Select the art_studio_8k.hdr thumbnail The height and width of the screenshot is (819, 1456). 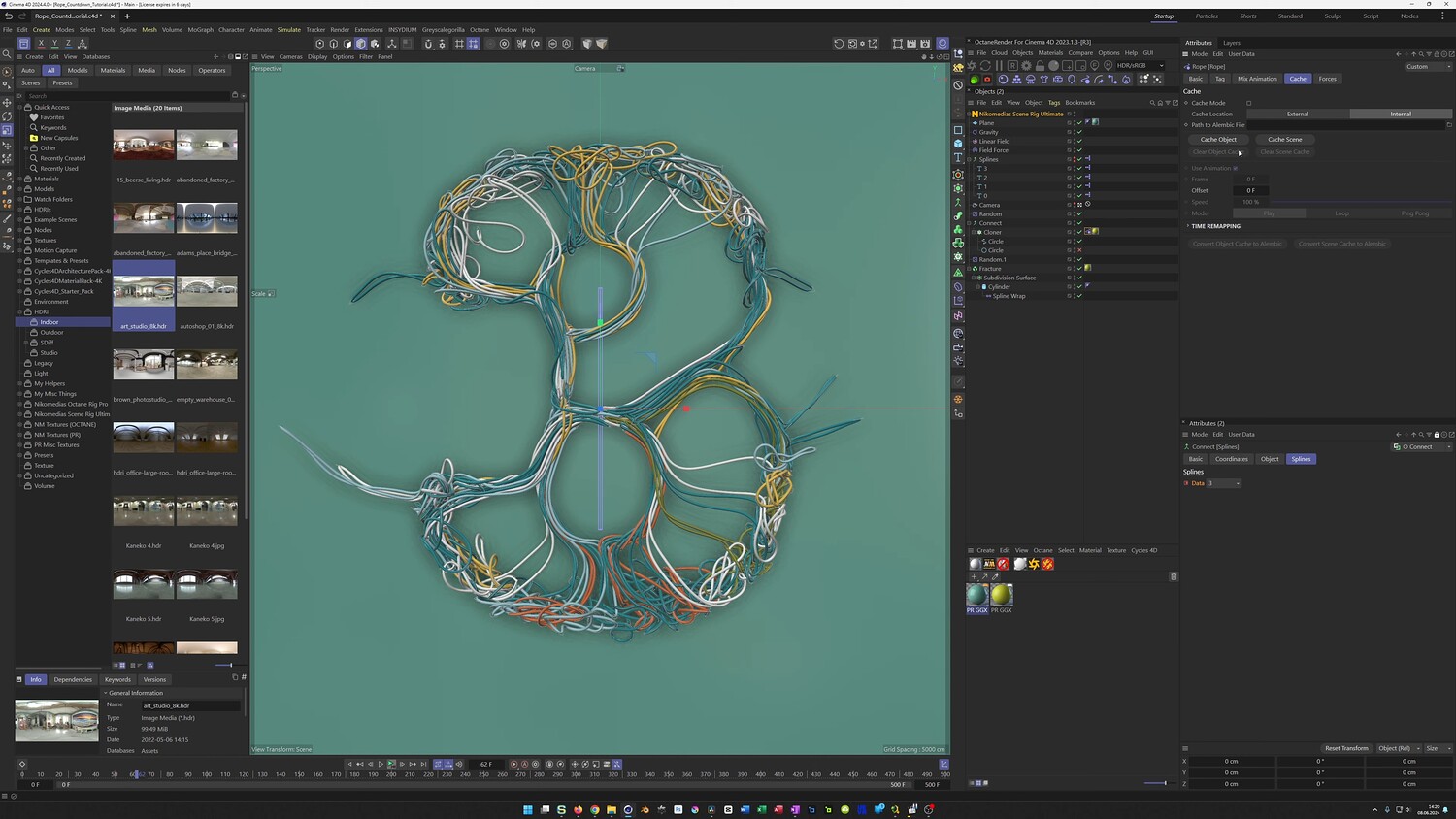click(144, 291)
